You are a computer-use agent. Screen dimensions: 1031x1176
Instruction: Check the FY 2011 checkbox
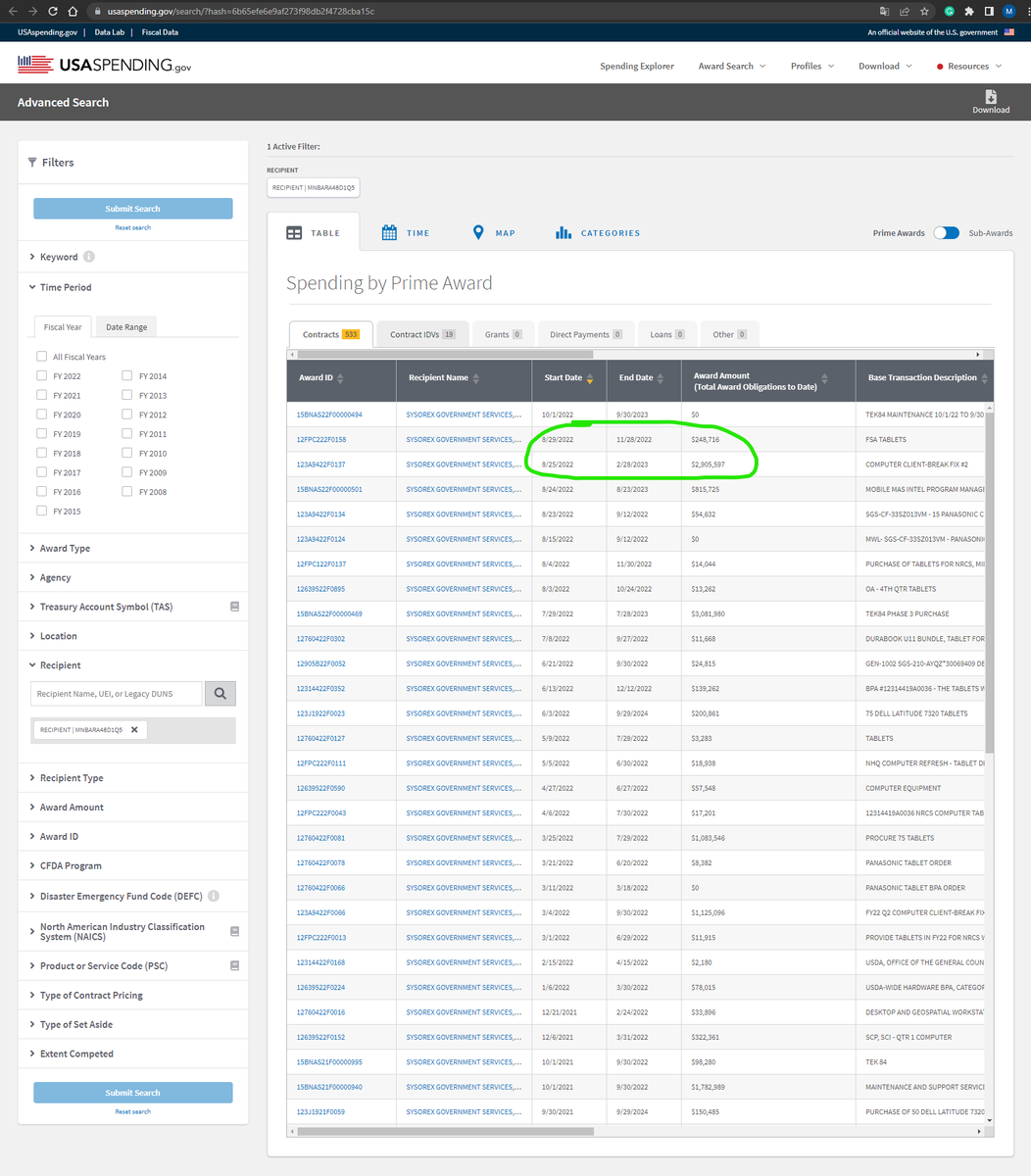pyautogui.click(x=127, y=433)
